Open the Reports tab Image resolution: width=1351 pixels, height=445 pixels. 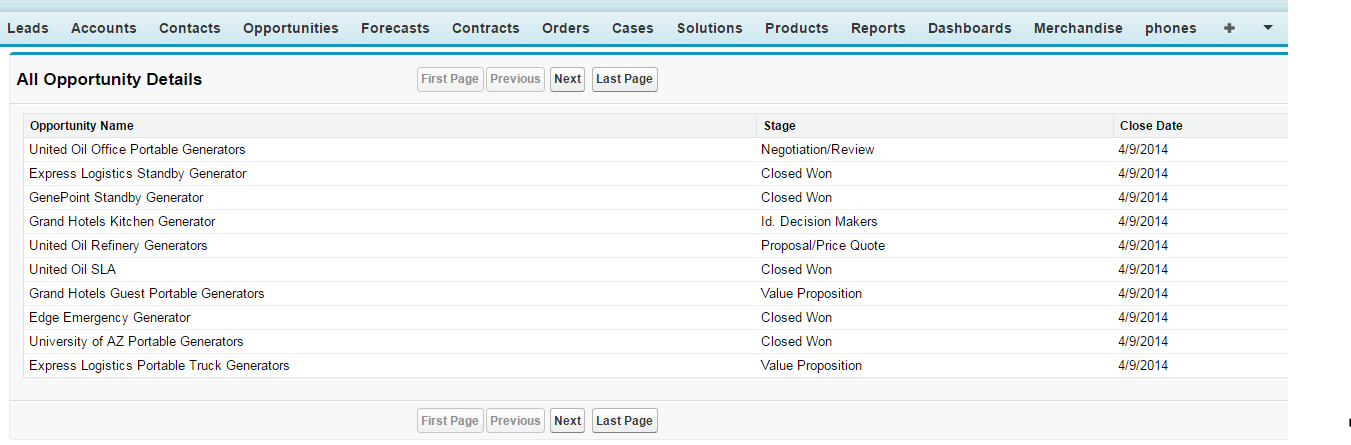coord(878,28)
